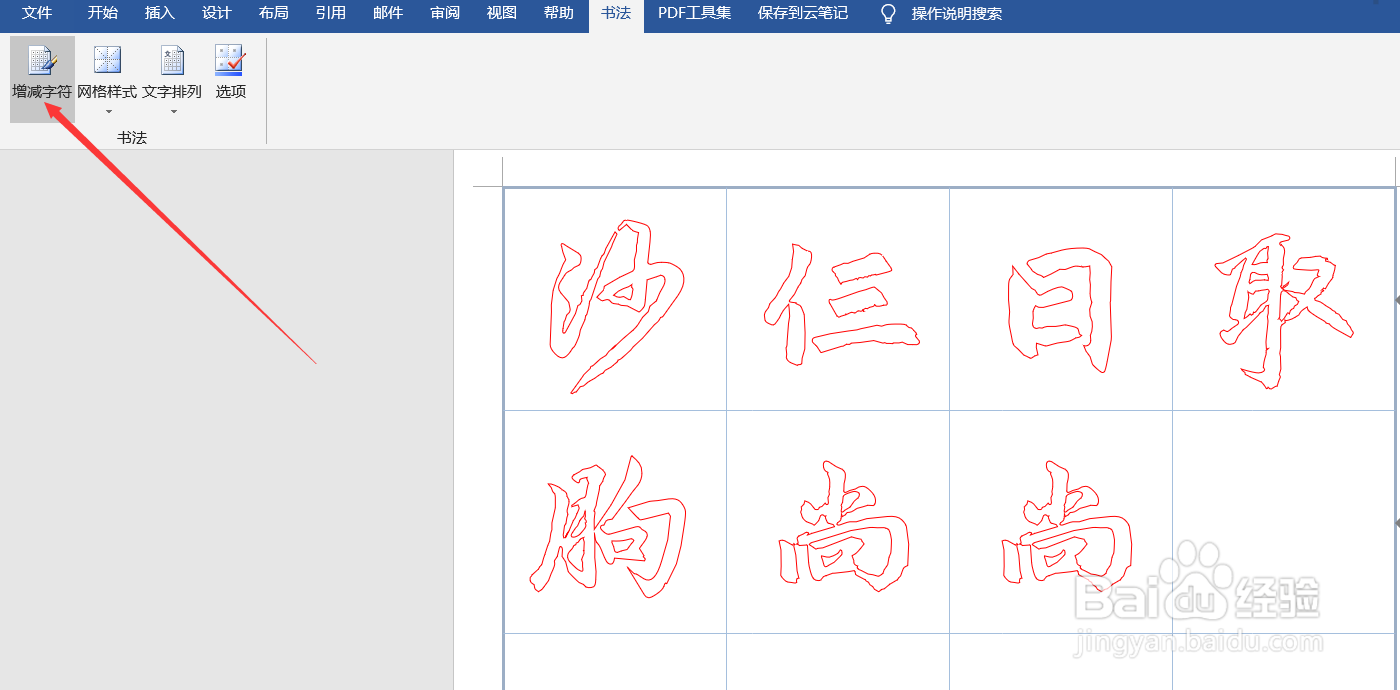The height and width of the screenshot is (690, 1400).
Task: Select the 取 character cell
Action: 1283,298
